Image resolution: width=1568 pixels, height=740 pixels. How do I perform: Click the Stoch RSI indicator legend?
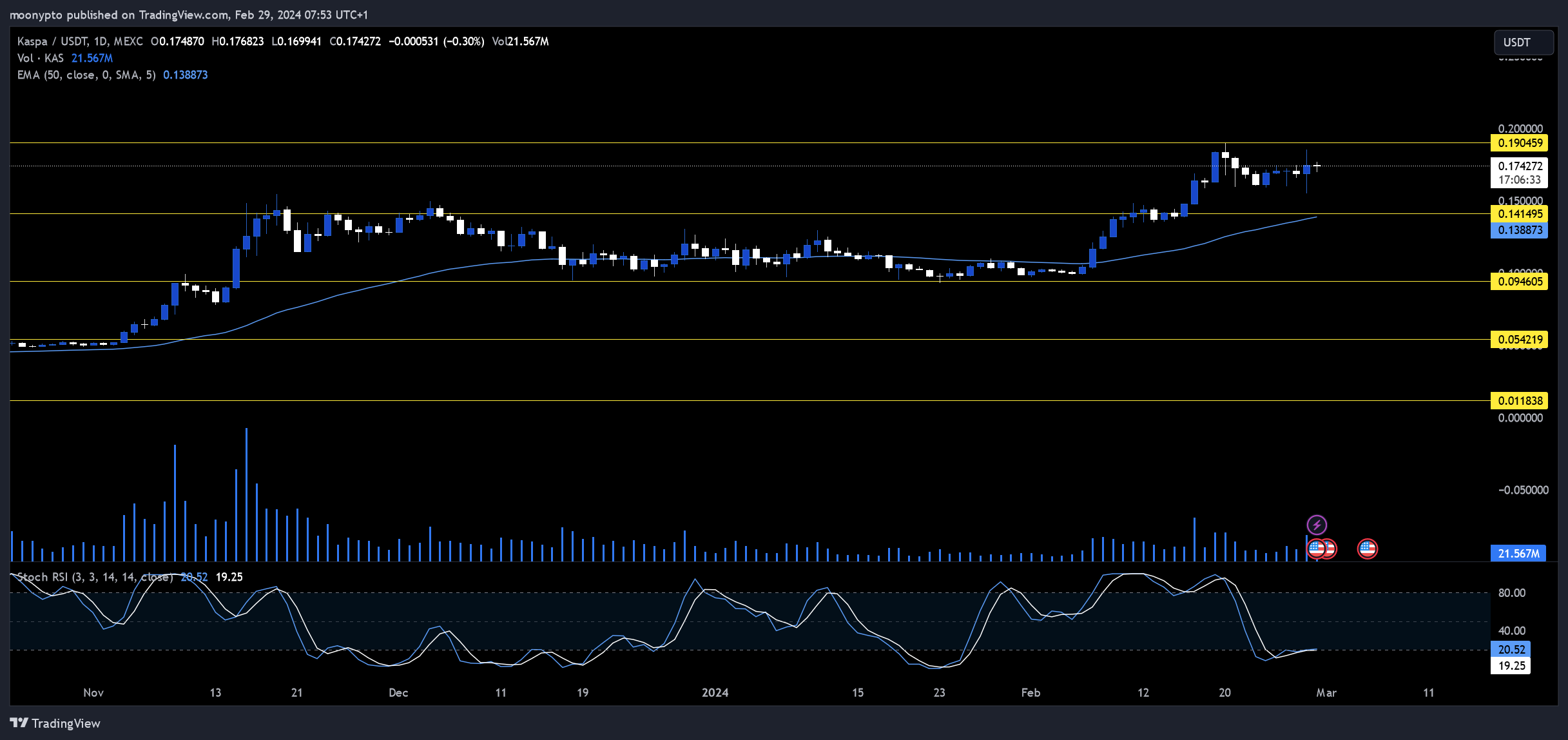coord(95,577)
